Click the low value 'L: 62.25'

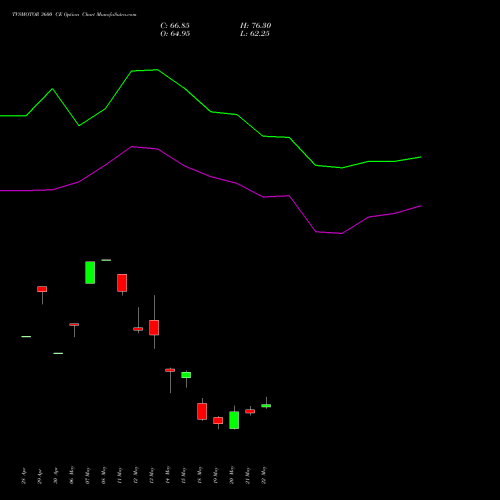255,34
